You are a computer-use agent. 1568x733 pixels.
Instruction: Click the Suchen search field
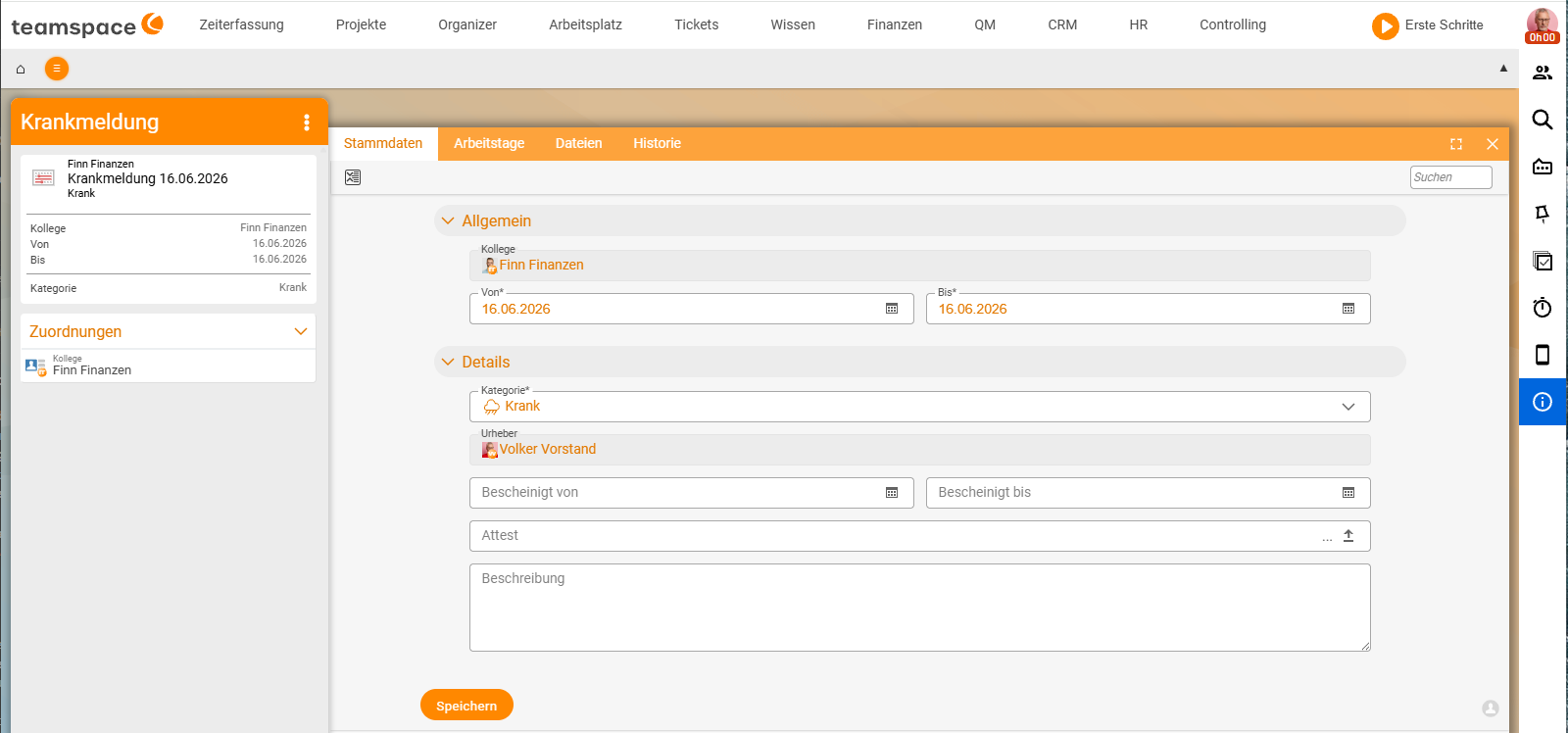point(1450,177)
